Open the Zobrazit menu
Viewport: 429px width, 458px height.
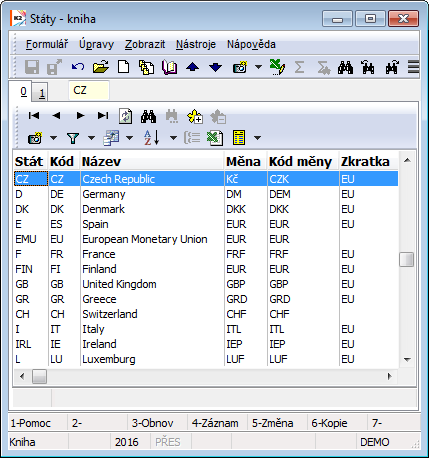pos(145,44)
